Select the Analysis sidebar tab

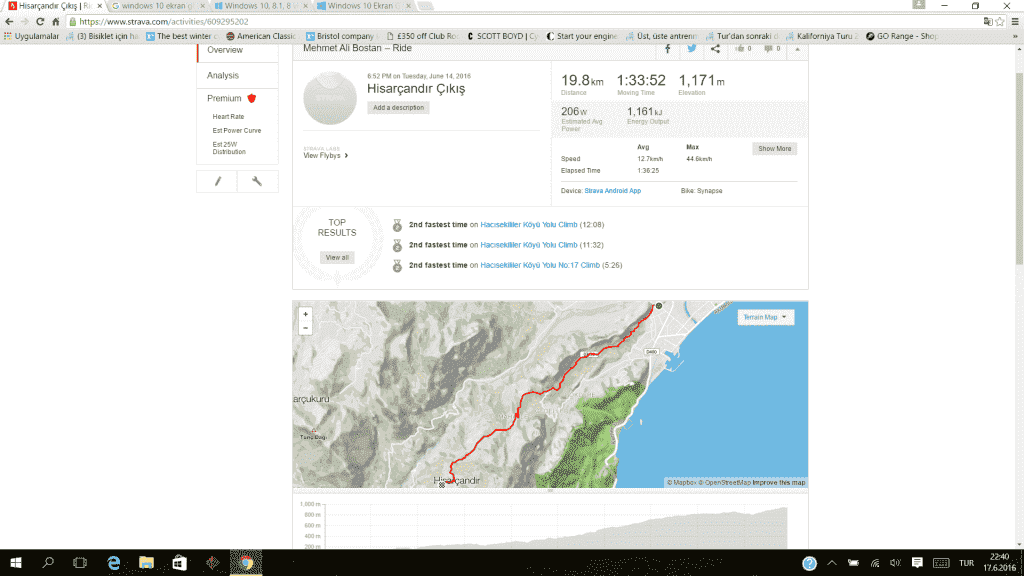pos(223,76)
